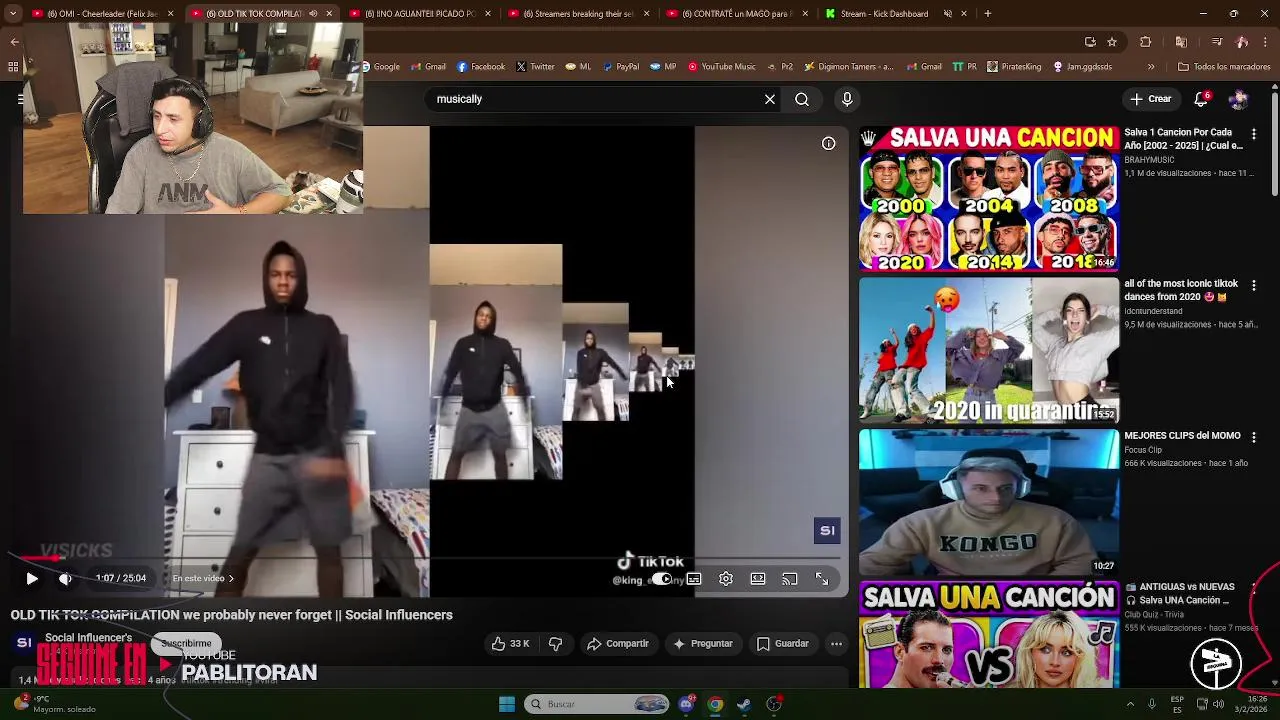1280x720 pixels.
Task: Open the YouTube notifications bell
Action: point(1202,99)
